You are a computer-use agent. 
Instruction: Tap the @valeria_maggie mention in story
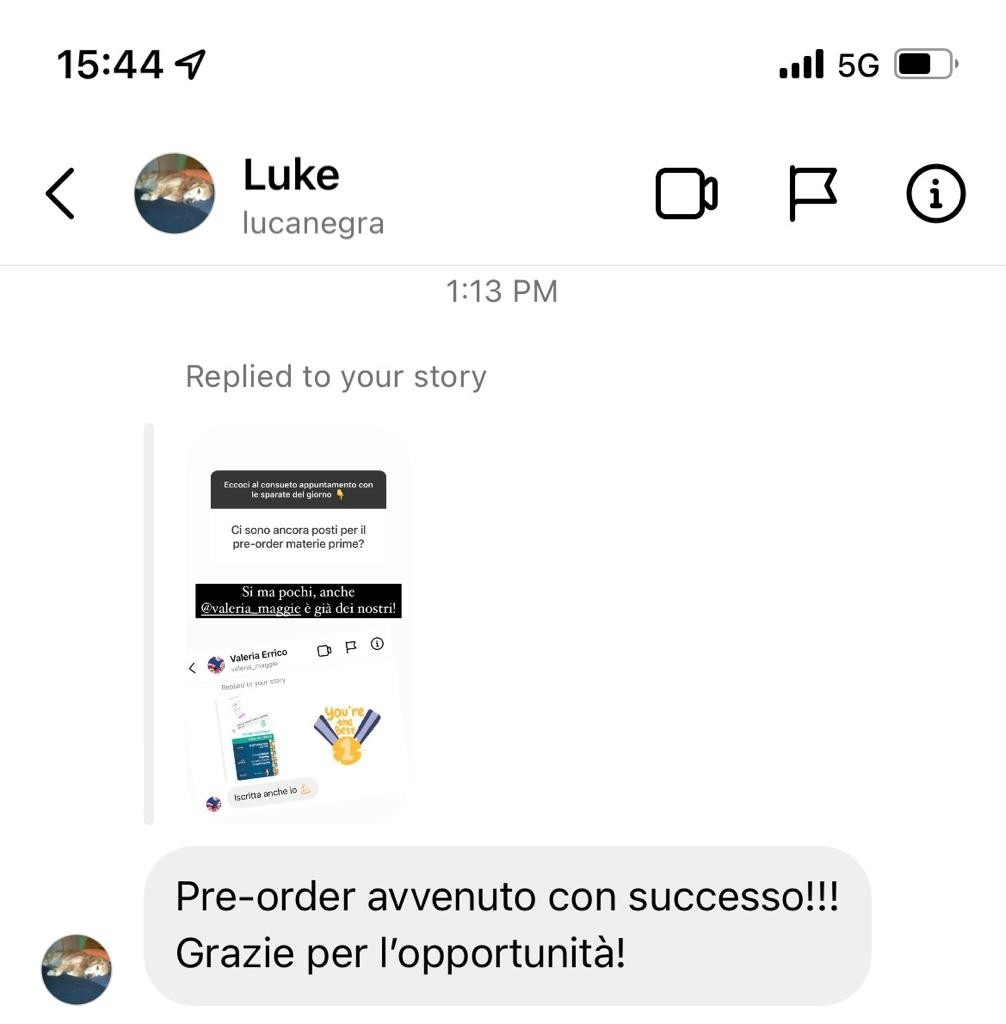[250, 609]
